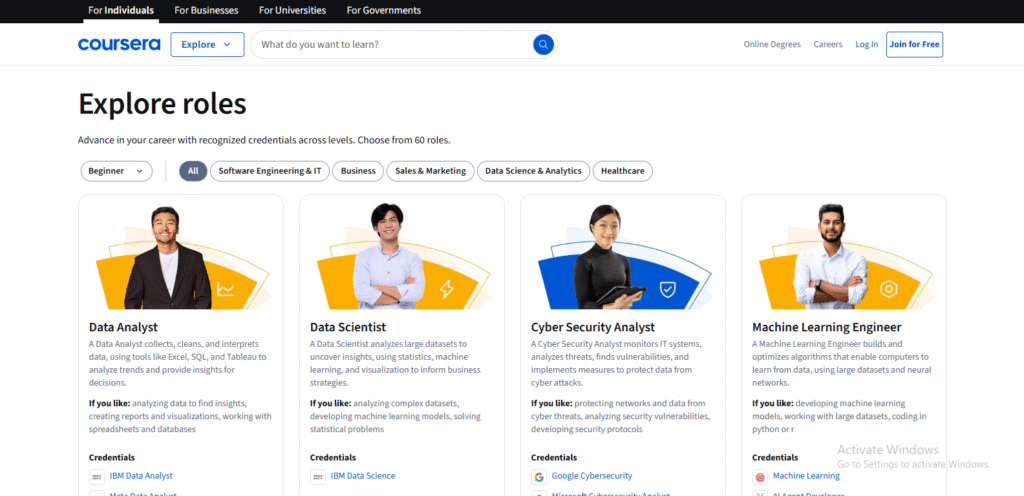This screenshot has height=496, width=1024.
Task: Click the lightning icon on Data Scientist card
Action: 446,290
